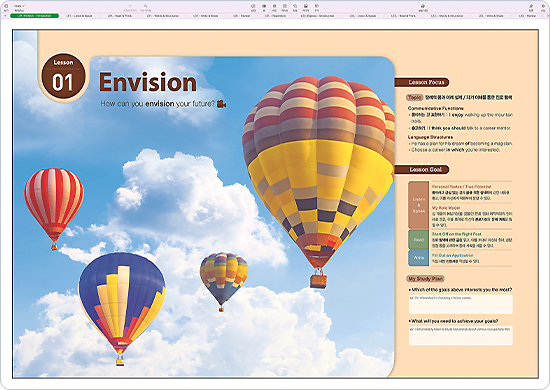
Task: Select the red striped balloon image
Action: [54, 209]
